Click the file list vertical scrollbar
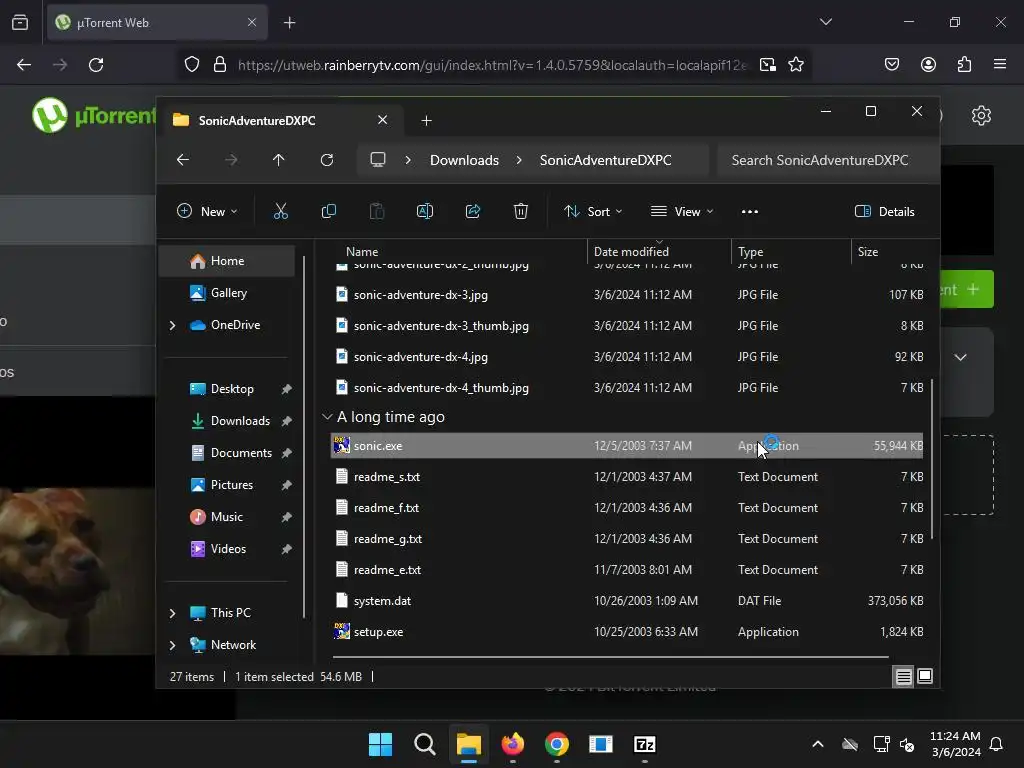 tap(932, 459)
